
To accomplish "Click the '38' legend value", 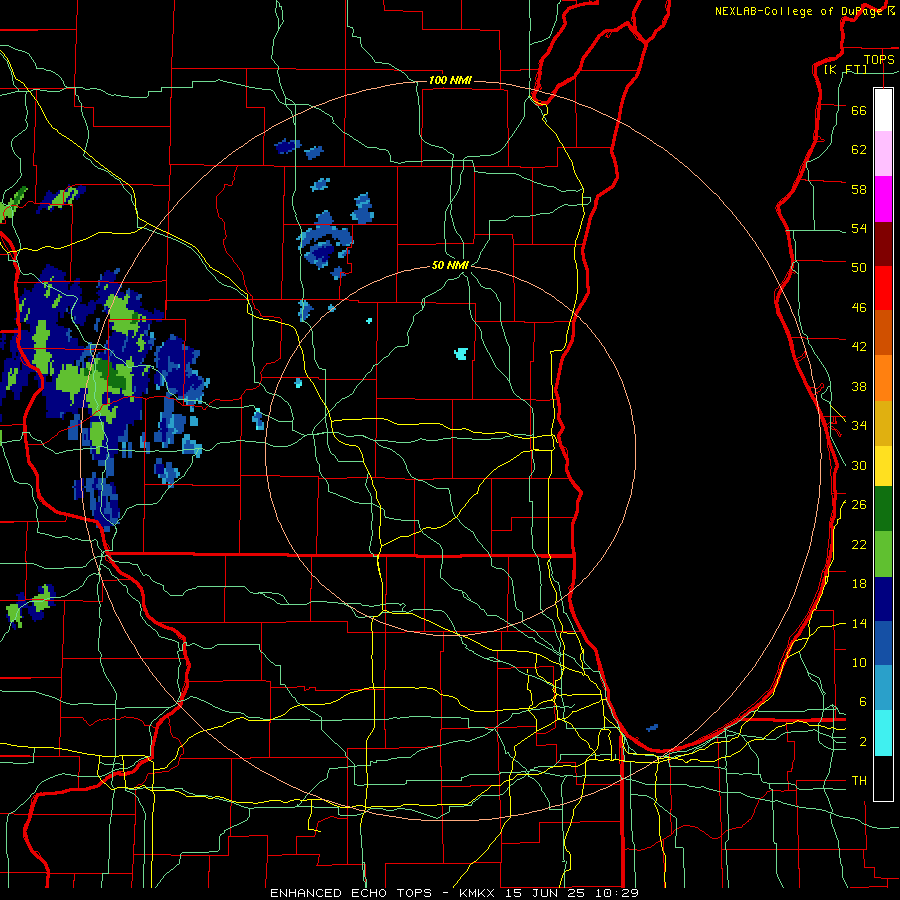I will click(859, 386).
